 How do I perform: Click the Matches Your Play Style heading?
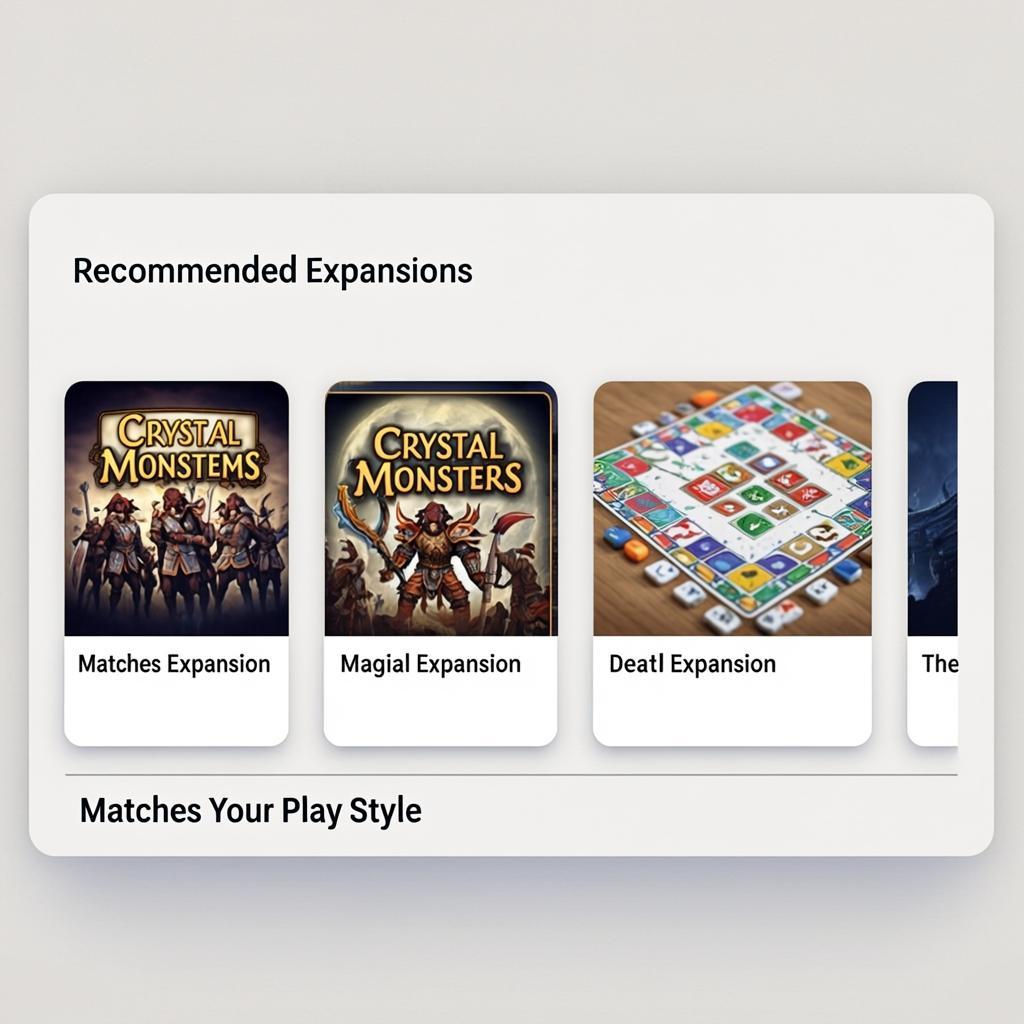(x=251, y=811)
